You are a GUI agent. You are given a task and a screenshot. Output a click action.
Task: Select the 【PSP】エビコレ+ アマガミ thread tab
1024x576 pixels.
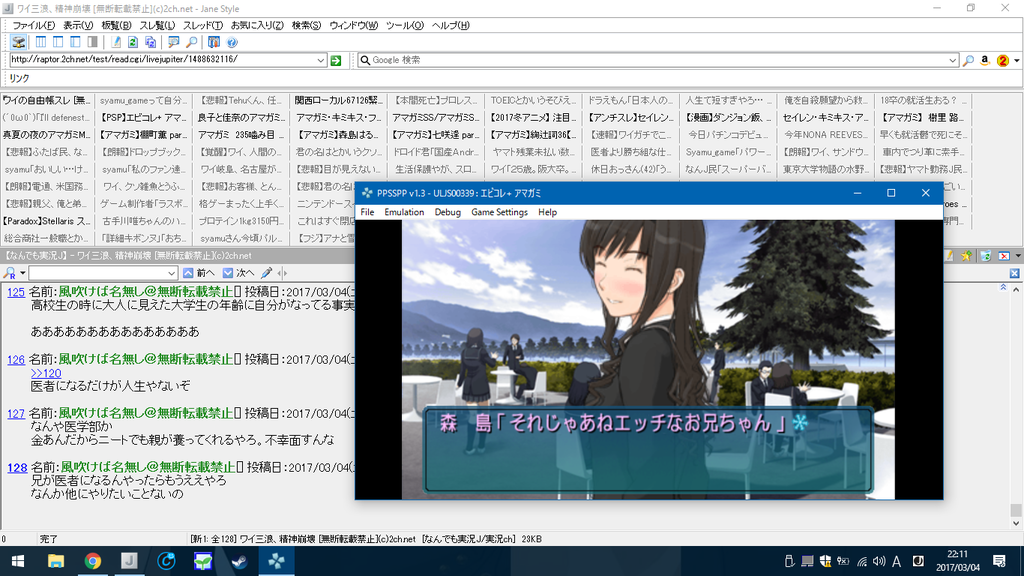point(144,118)
